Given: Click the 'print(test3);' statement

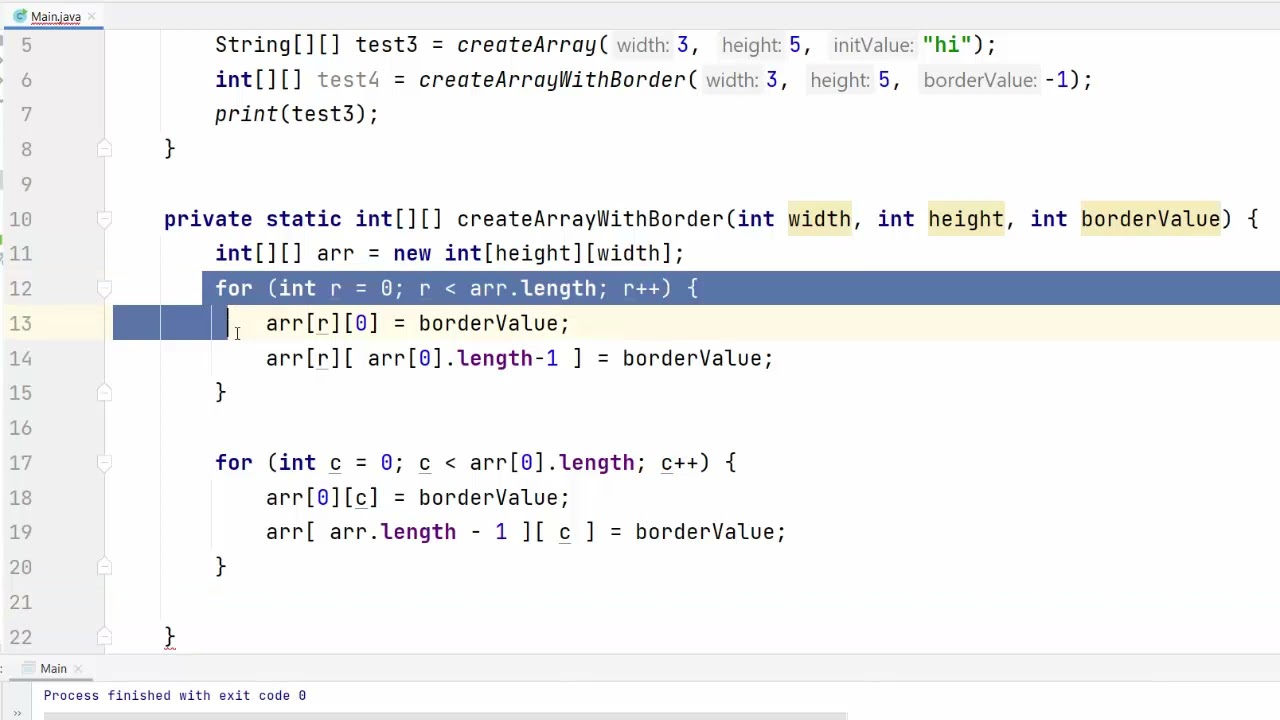Looking at the screenshot, I should tap(296, 114).
